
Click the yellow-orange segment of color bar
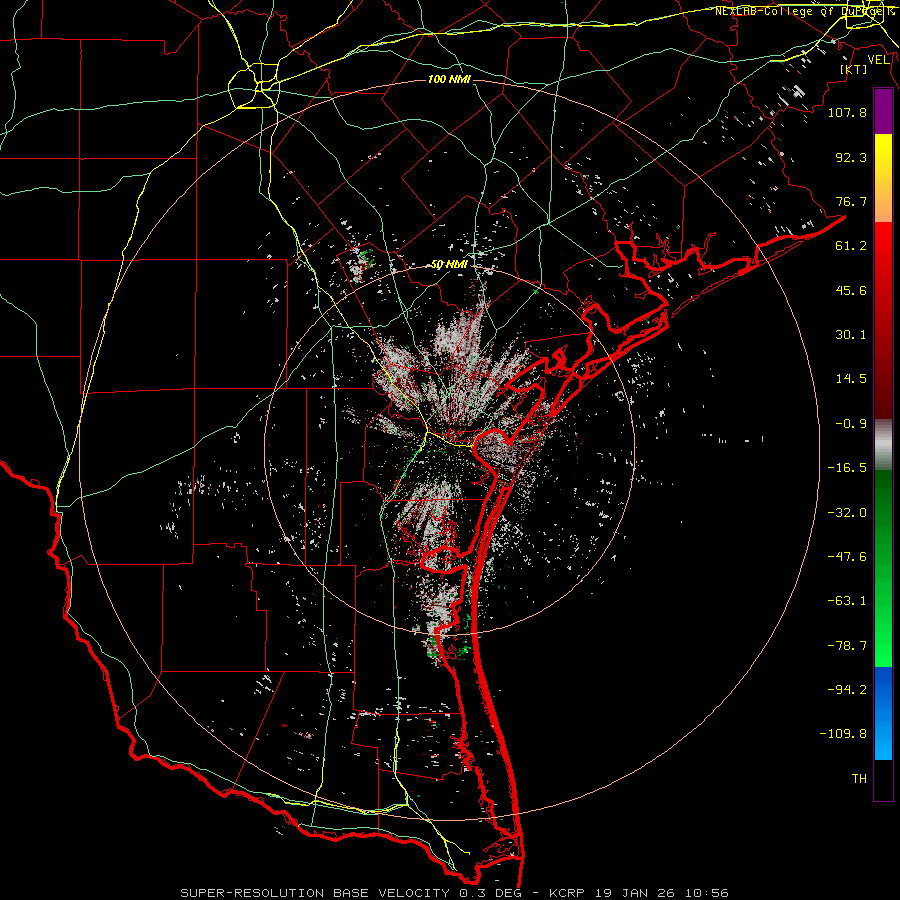[883, 178]
